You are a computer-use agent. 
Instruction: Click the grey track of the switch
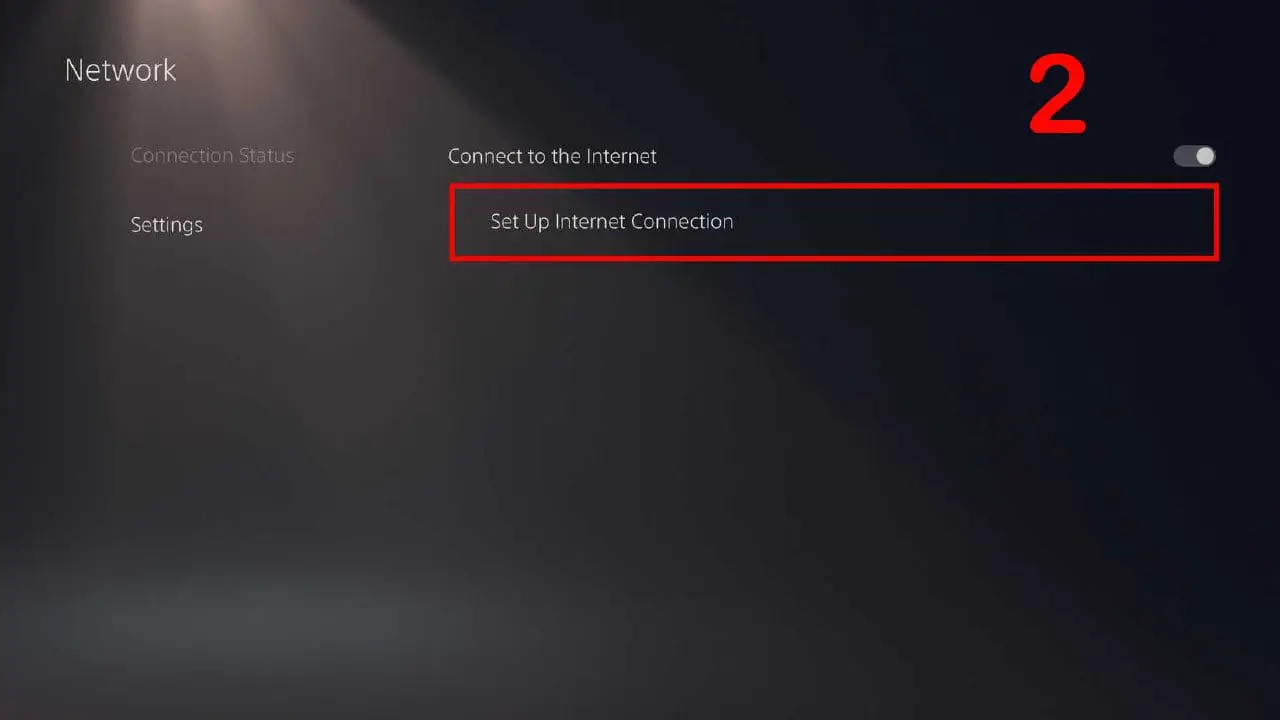pyautogui.click(x=1184, y=156)
